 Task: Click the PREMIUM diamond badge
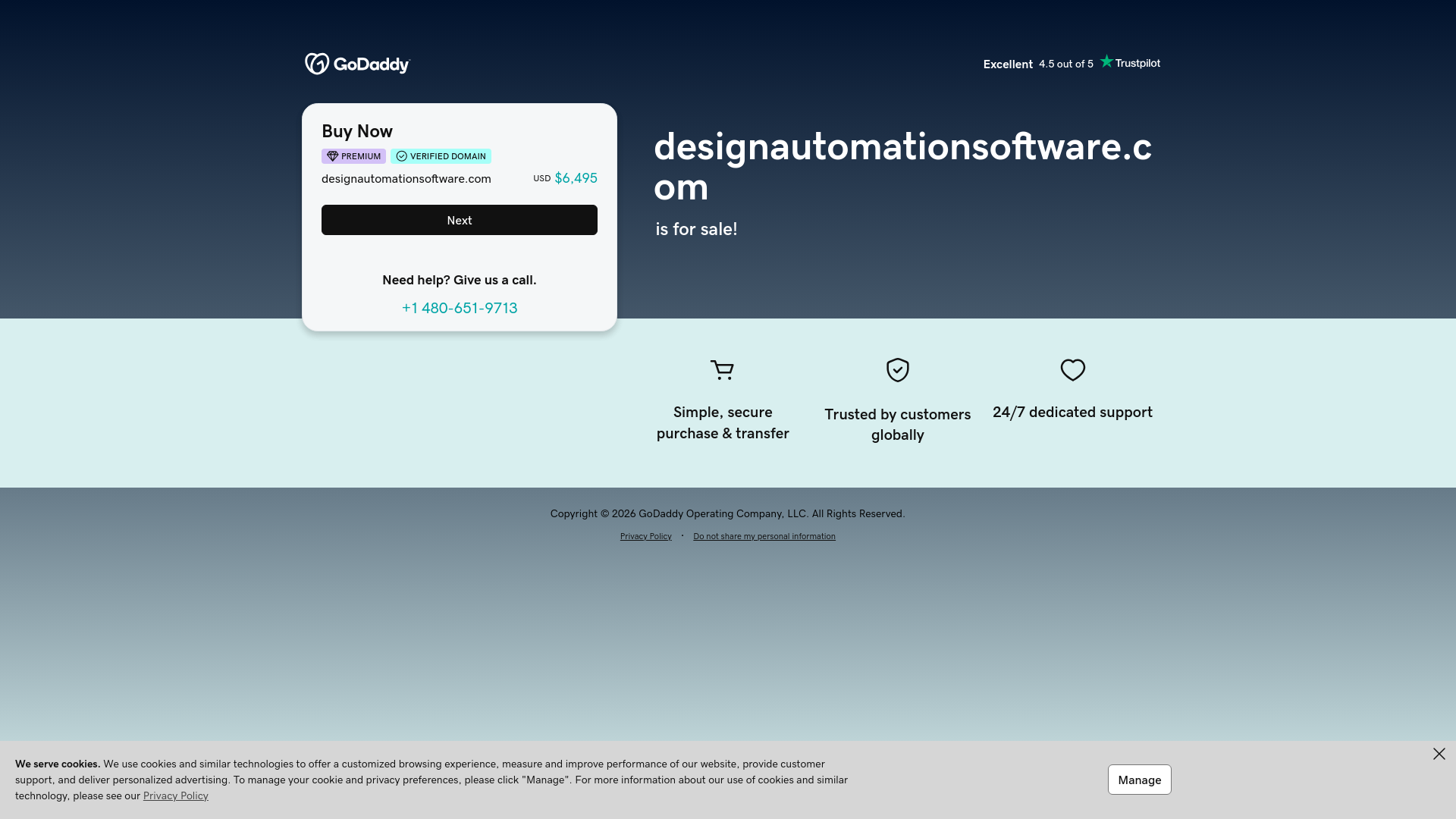click(353, 156)
